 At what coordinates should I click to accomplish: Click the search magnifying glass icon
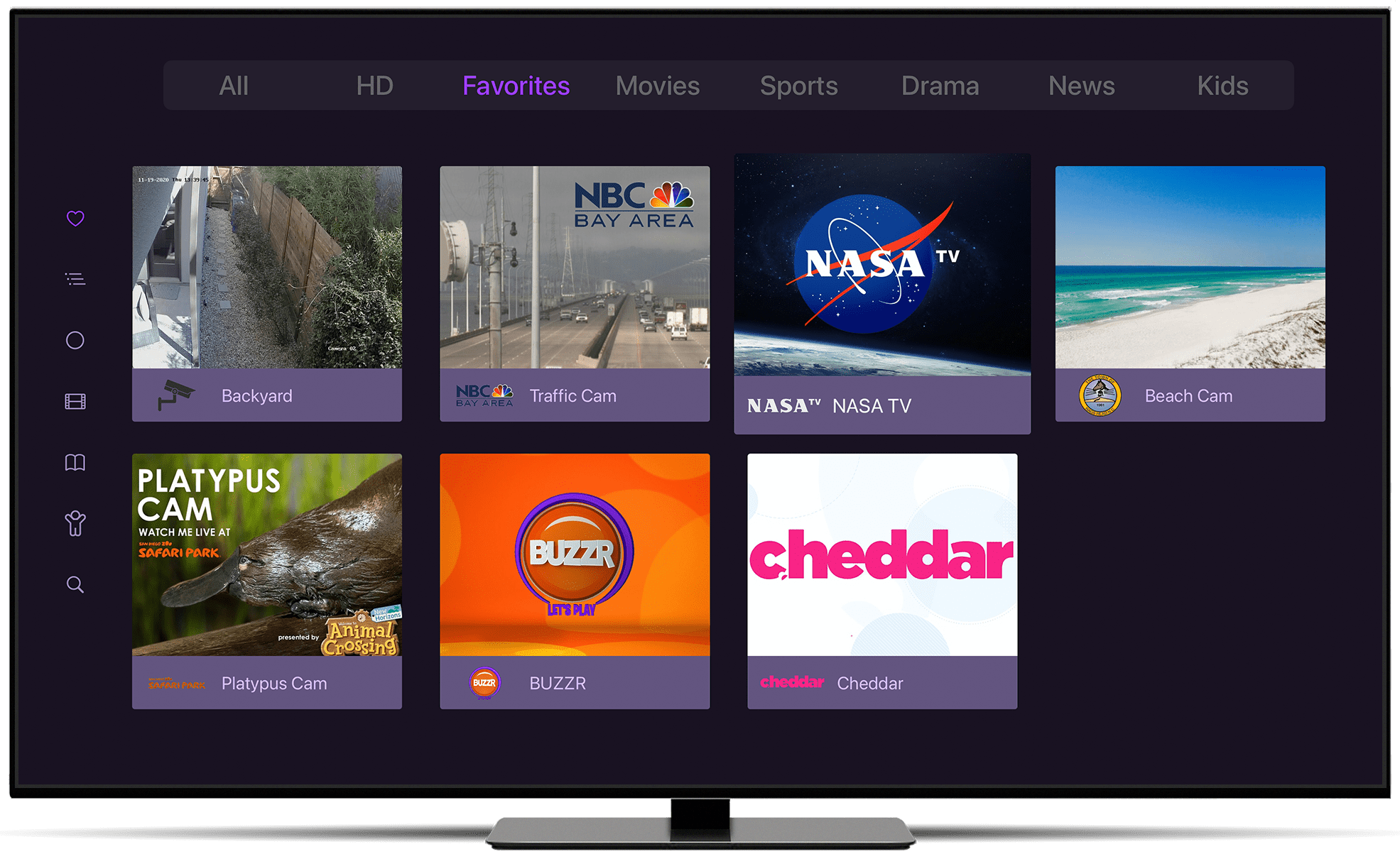[75, 583]
